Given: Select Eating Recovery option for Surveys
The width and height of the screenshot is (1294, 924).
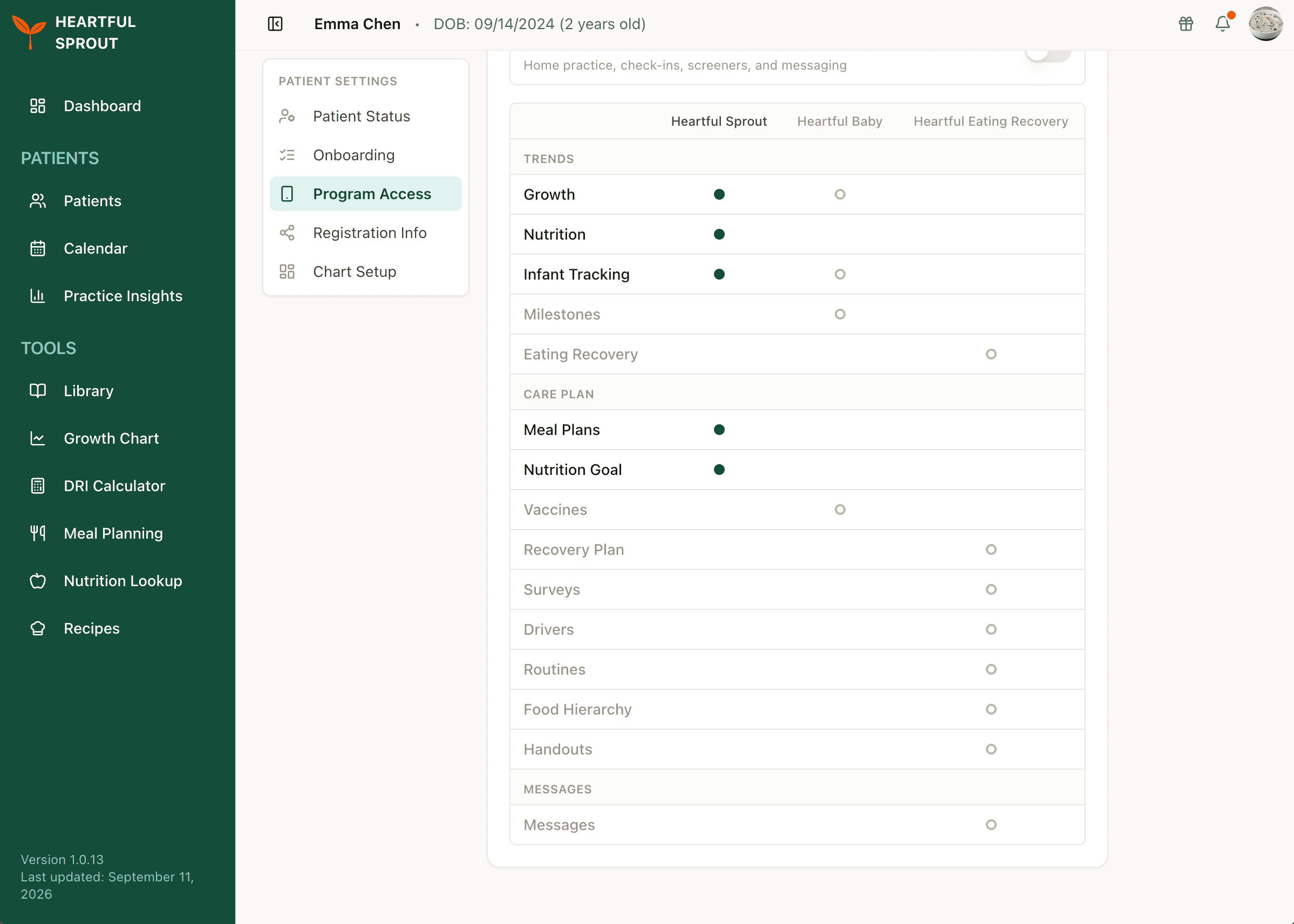Looking at the screenshot, I should (x=991, y=589).
